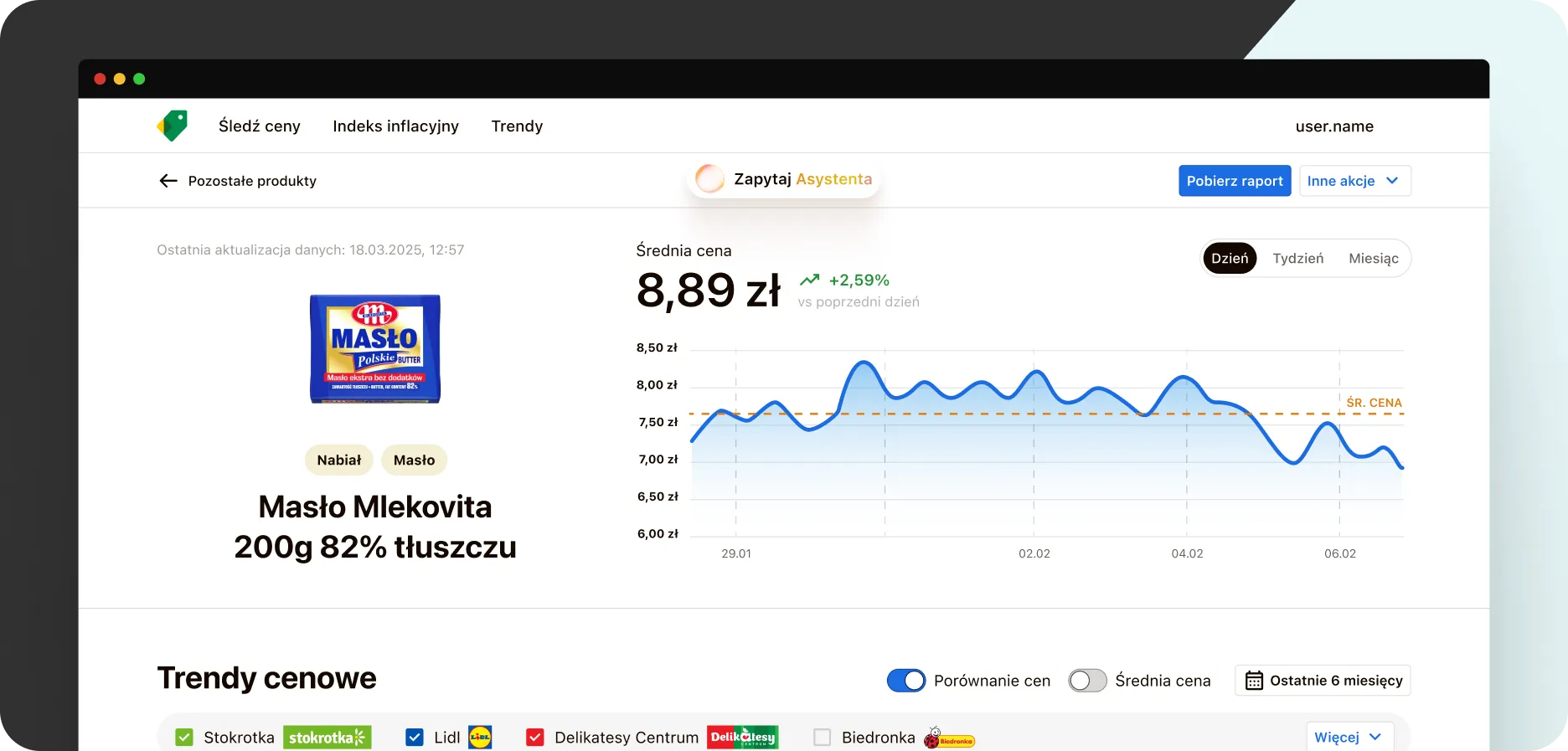Click the Delikatesy Centrum store logo

[x=742, y=738]
